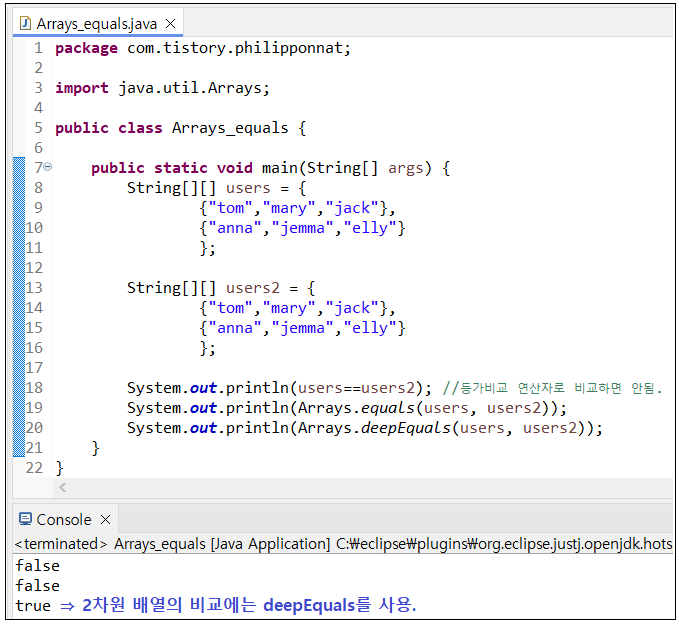679x624 pixels.
Task: Click variable 'users' on line 8
Action: [x=248, y=188]
